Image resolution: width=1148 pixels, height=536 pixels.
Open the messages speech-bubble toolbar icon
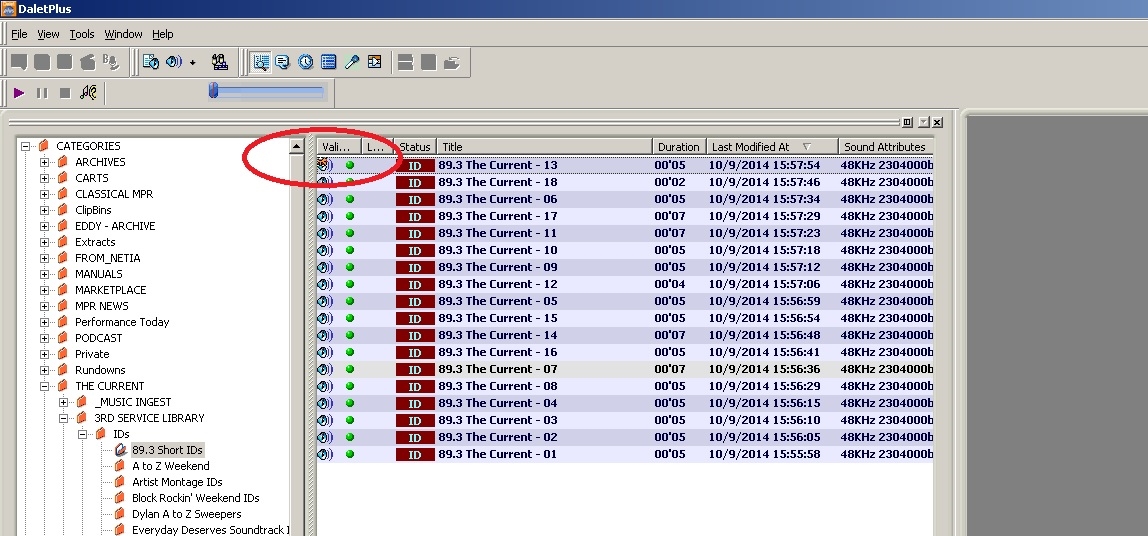click(283, 62)
